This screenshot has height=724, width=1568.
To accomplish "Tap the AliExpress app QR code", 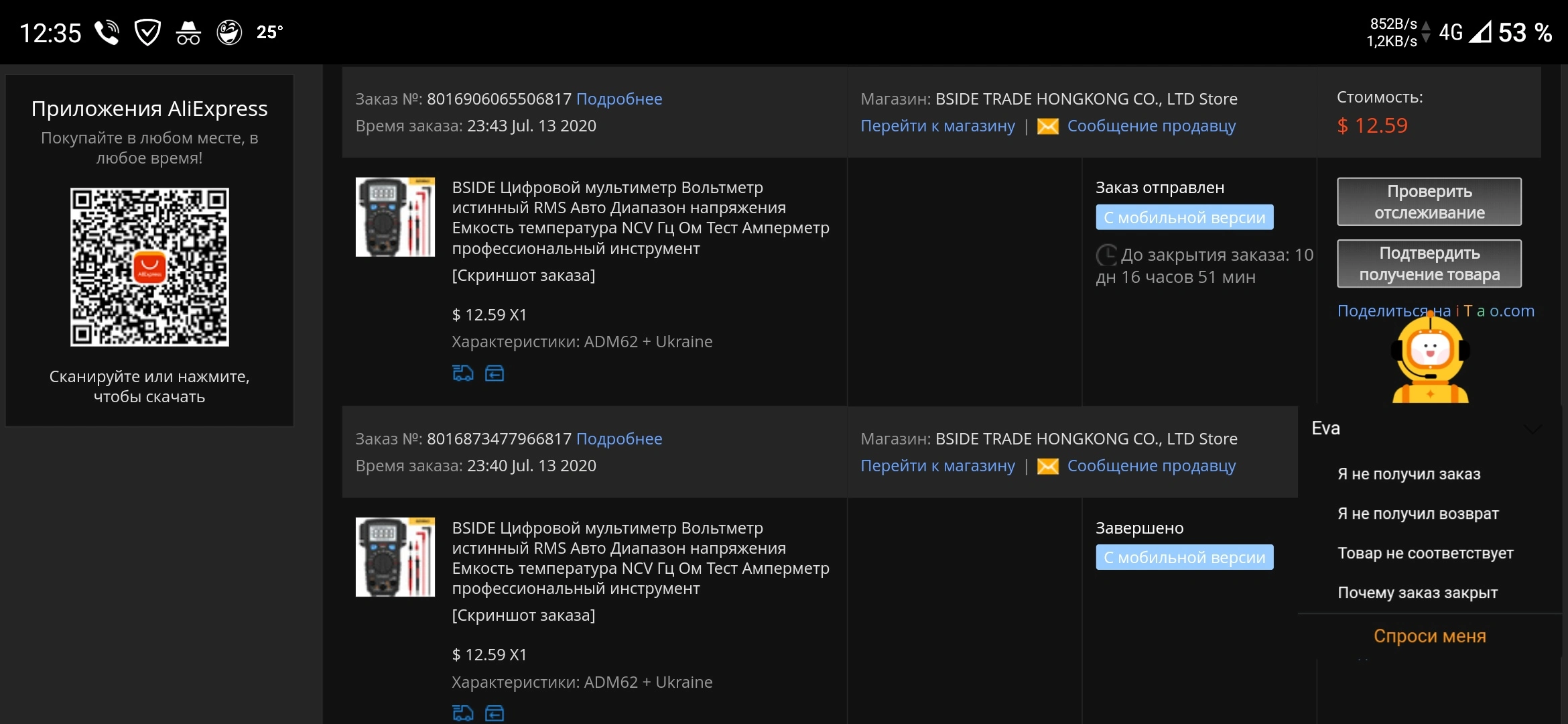I will (x=149, y=267).
